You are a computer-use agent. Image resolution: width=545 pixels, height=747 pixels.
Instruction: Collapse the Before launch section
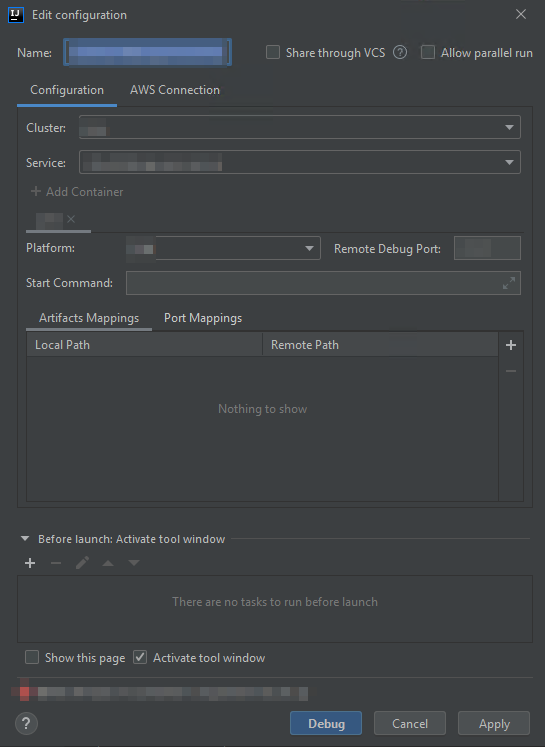[25, 539]
